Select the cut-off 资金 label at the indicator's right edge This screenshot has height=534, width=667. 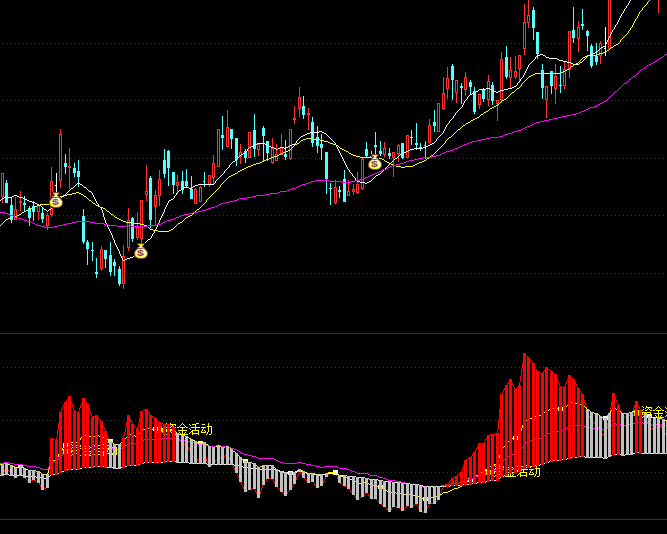(x=653, y=411)
